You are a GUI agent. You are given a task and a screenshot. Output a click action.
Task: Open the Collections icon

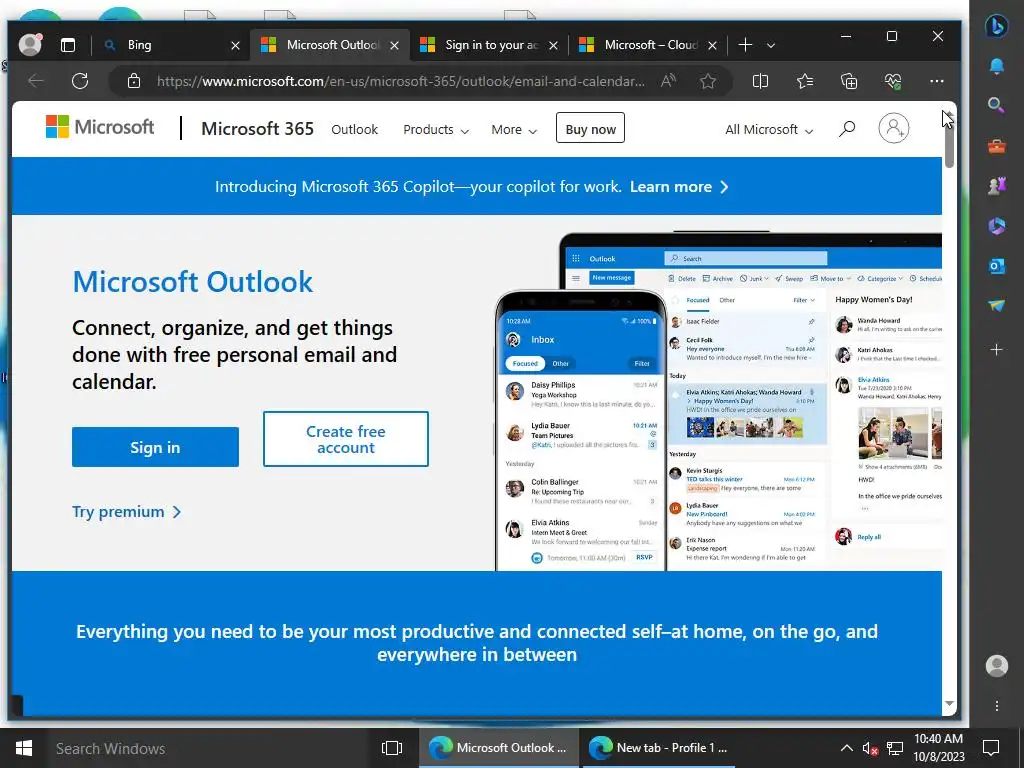click(849, 81)
